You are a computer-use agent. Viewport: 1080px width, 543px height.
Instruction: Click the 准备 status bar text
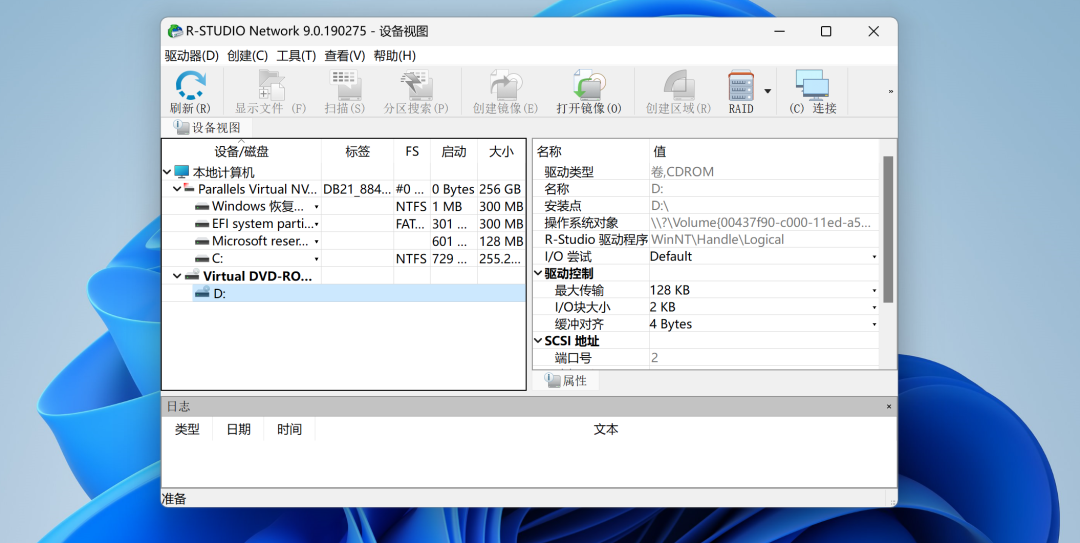(x=174, y=498)
